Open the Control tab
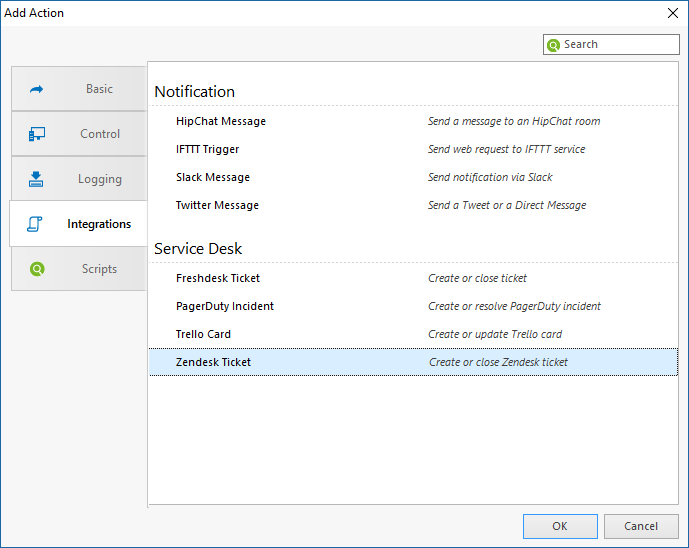Viewport: 689px width, 548px height. pos(79,134)
